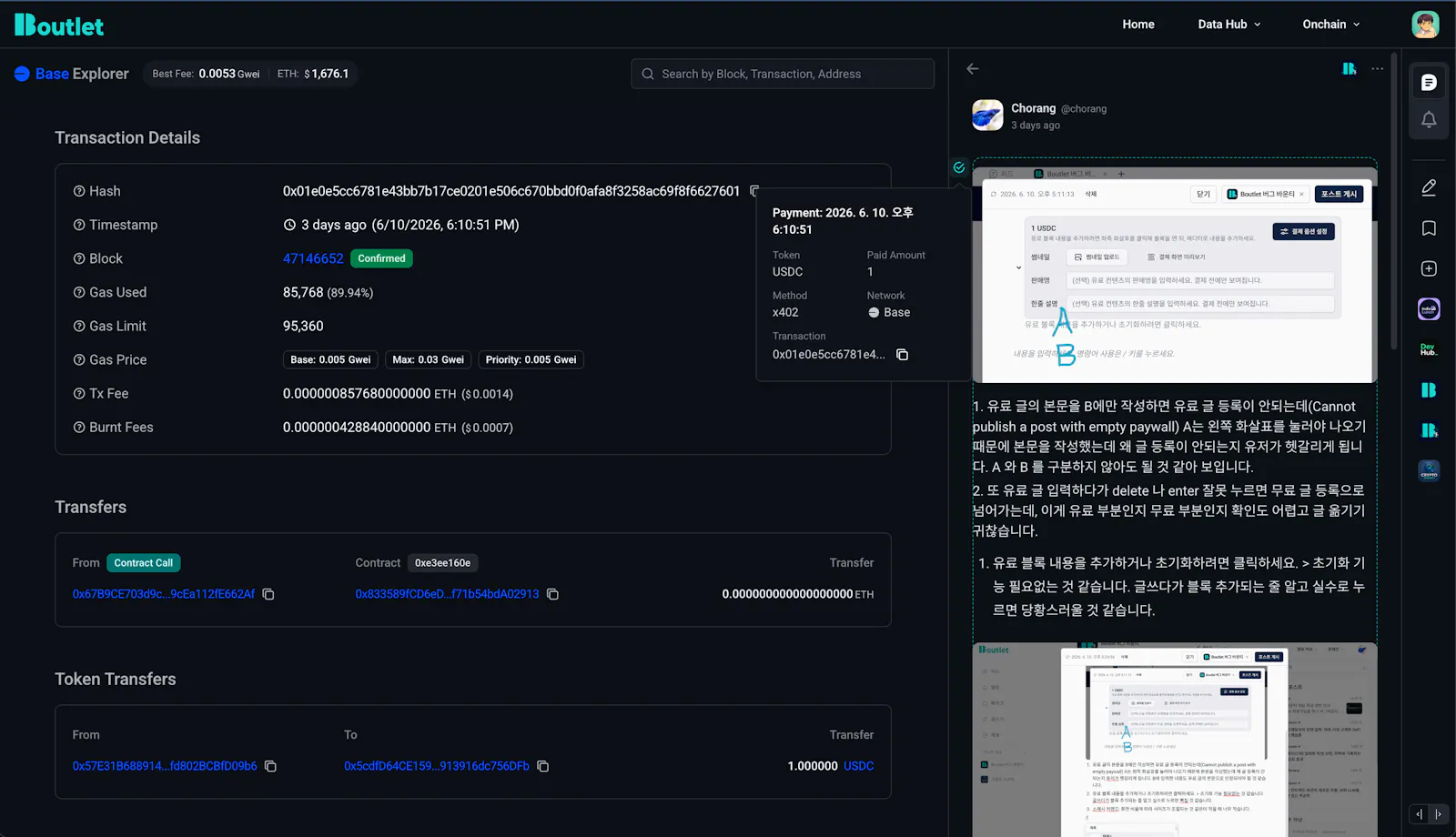Open the first post screenshot image
Image resolution: width=1456 pixels, height=837 pixels.
1174,273
